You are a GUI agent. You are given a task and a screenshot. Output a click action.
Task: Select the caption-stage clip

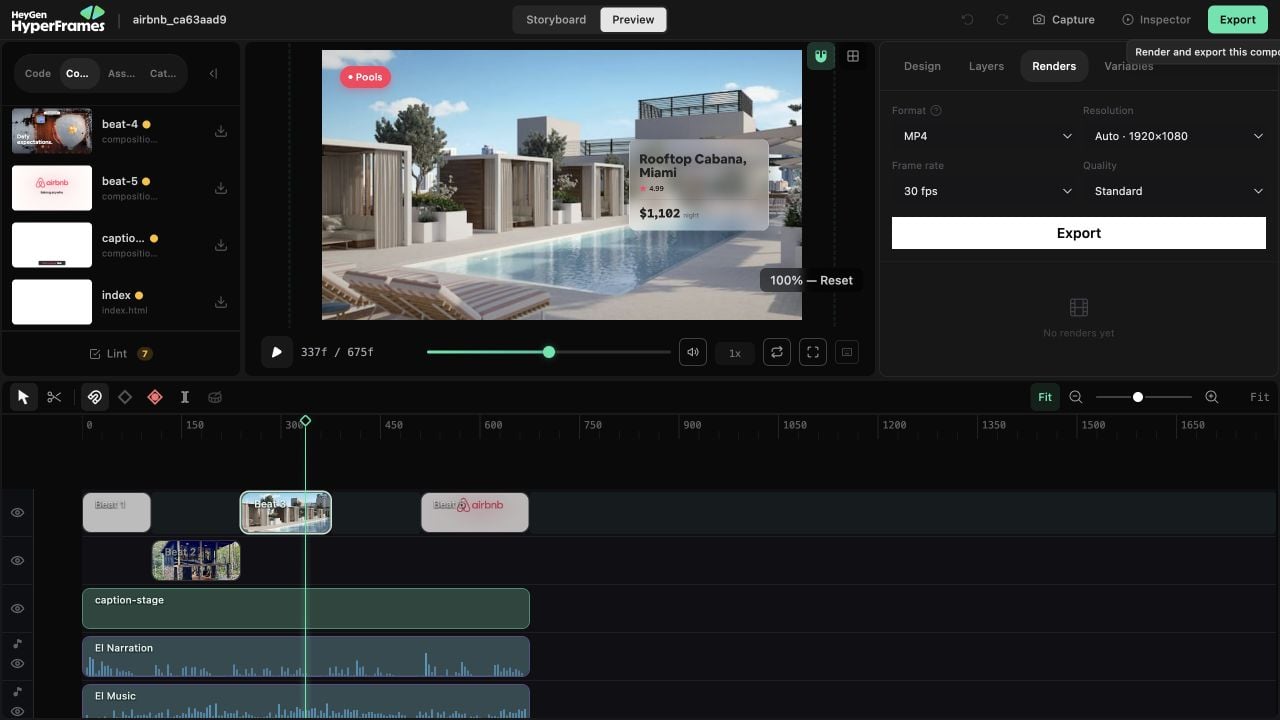(306, 609)
